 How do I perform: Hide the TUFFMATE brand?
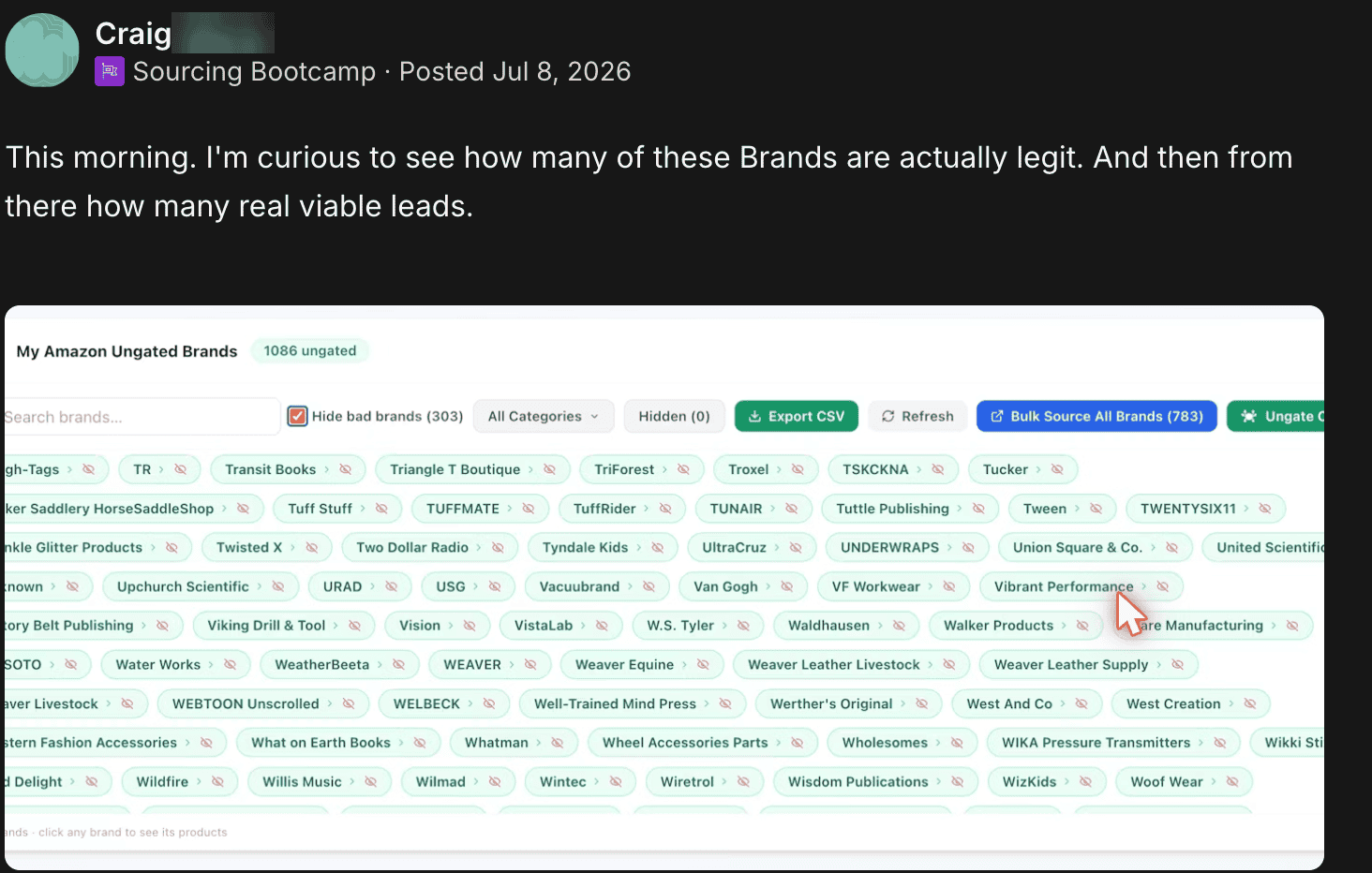528,509
